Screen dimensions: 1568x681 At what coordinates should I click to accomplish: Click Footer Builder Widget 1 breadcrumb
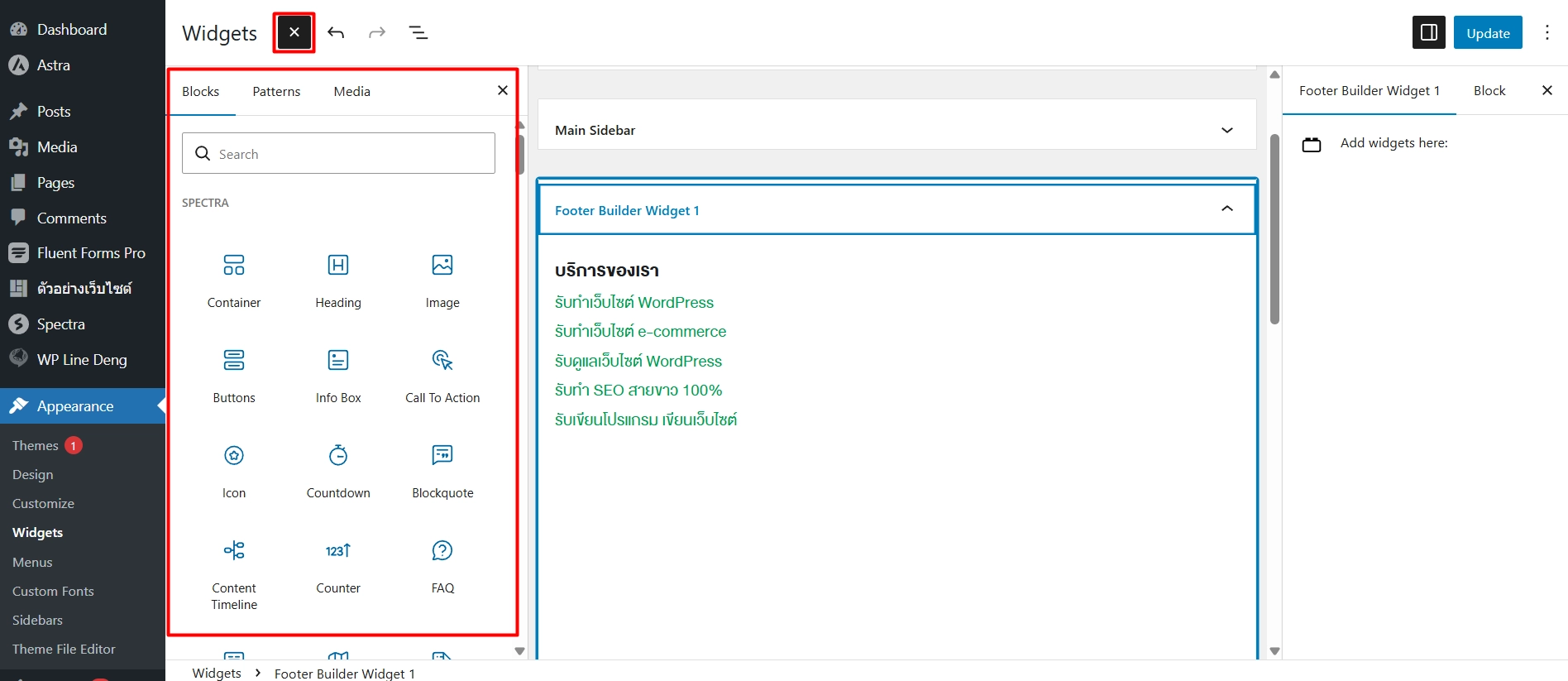click(345, 674)
